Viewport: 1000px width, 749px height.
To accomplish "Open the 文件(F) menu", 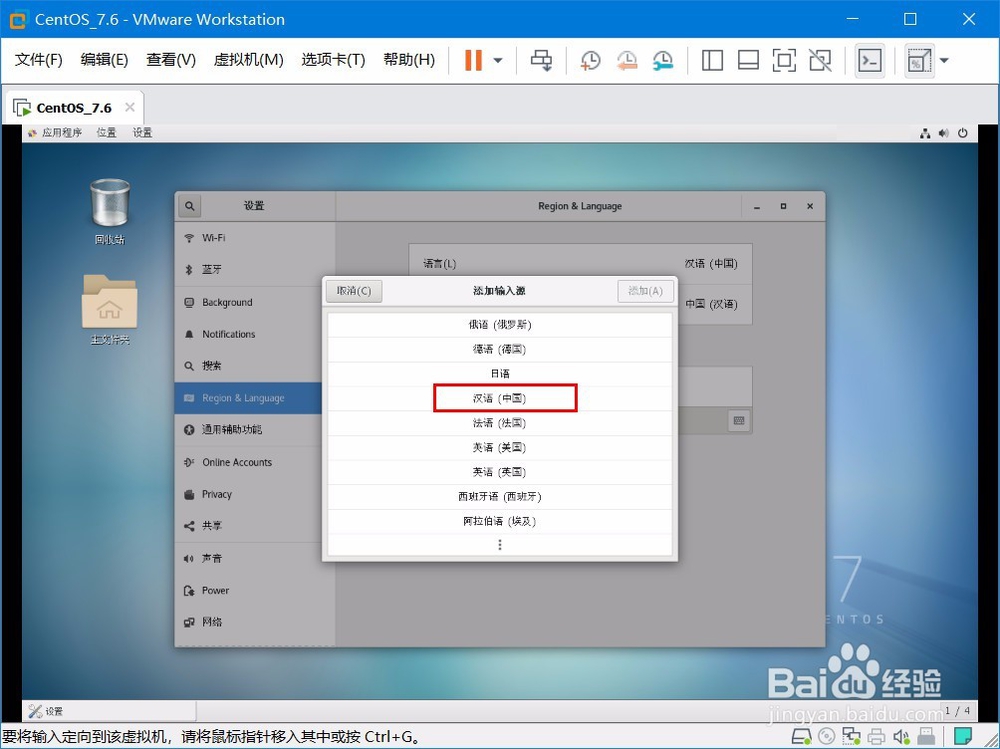I will (x=38, y=60).
